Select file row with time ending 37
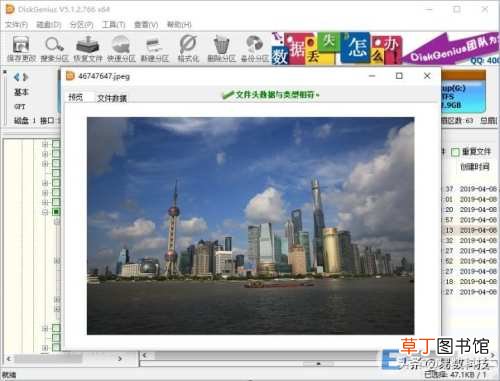The width and height of the screenshot is (500, 381). (470, 189)
